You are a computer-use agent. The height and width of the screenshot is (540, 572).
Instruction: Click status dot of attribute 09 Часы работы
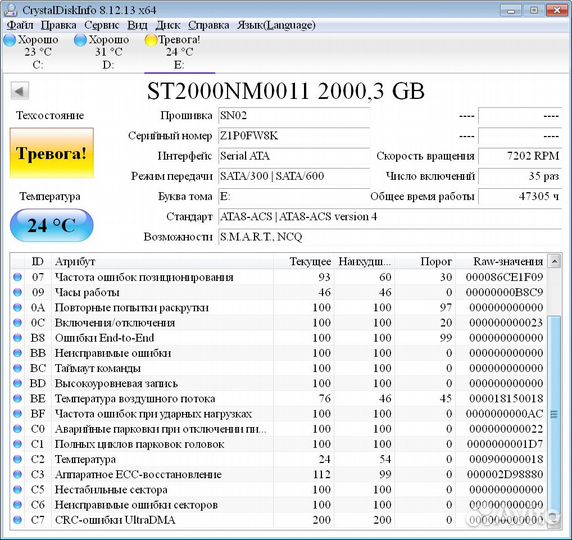click(x=18, y=292)
